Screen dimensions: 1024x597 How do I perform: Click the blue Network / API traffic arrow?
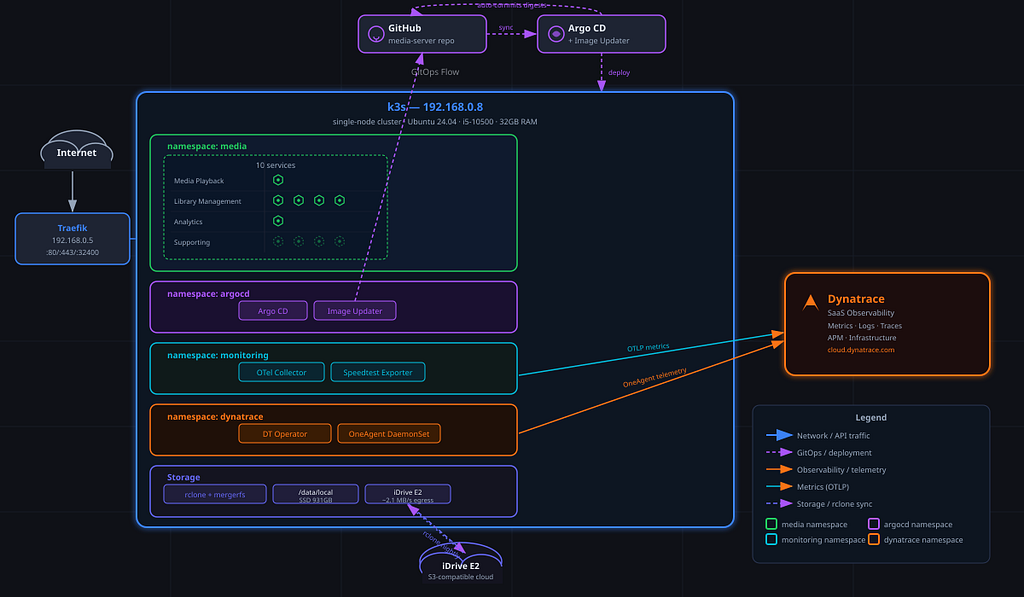(779, 435)
